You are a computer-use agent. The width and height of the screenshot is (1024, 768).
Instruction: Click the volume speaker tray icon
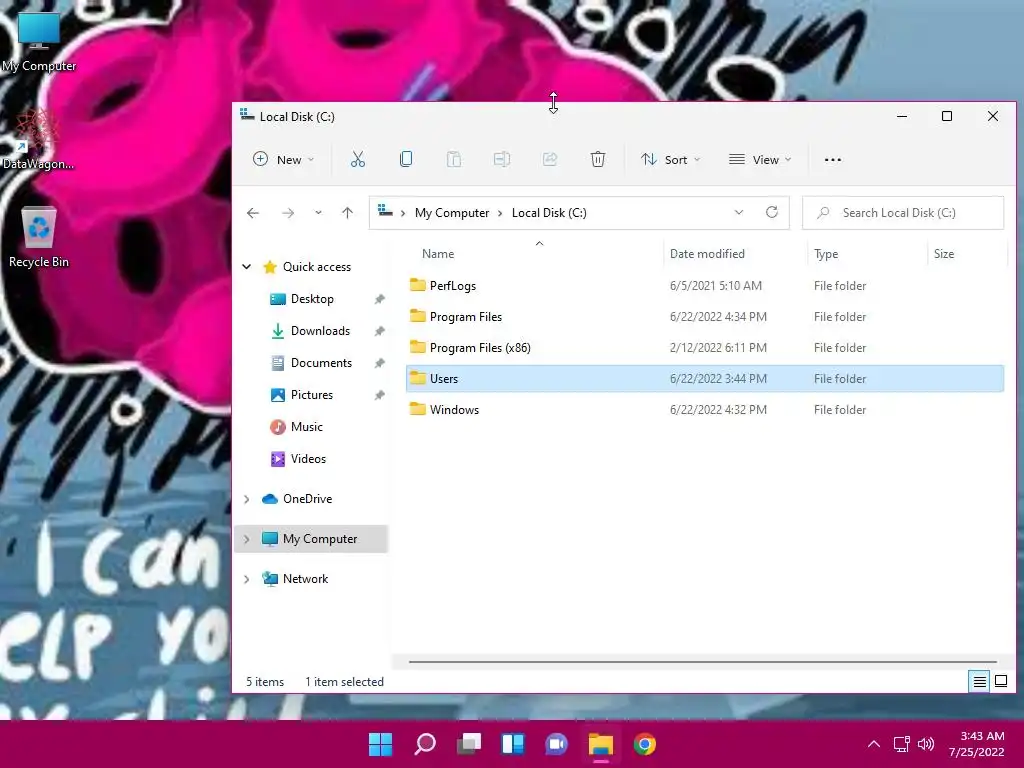[x=926, y=744]
